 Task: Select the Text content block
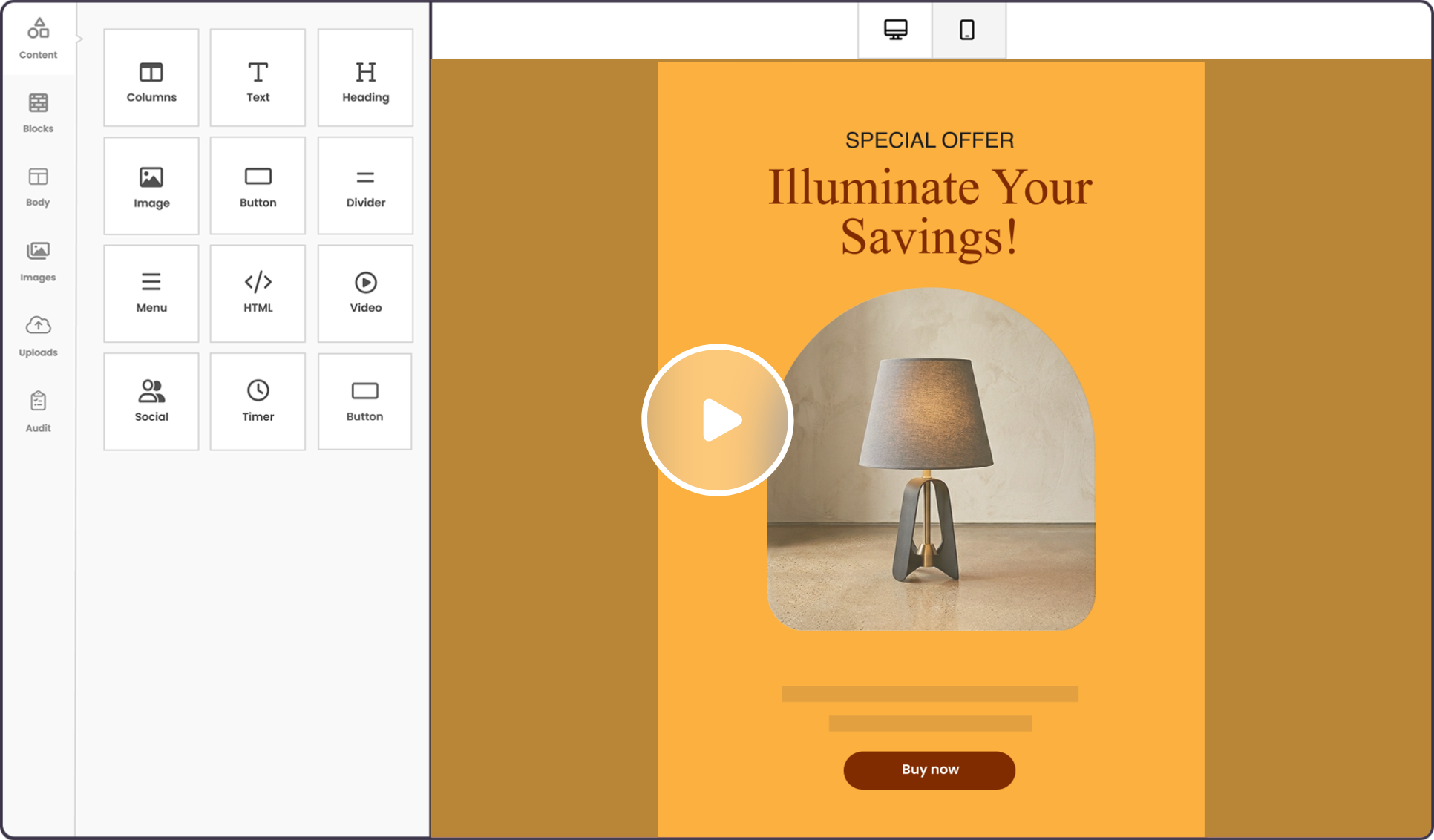point(258,77)
